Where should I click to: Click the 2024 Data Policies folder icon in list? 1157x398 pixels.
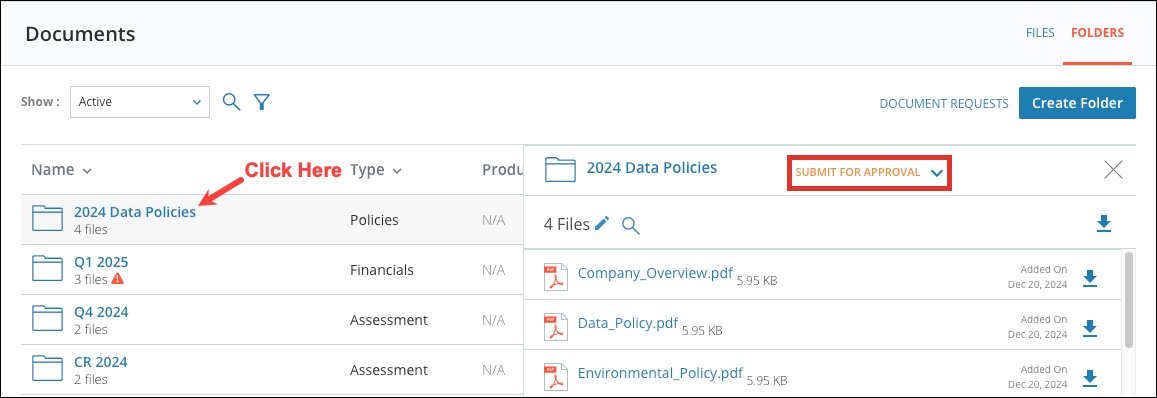48,219
